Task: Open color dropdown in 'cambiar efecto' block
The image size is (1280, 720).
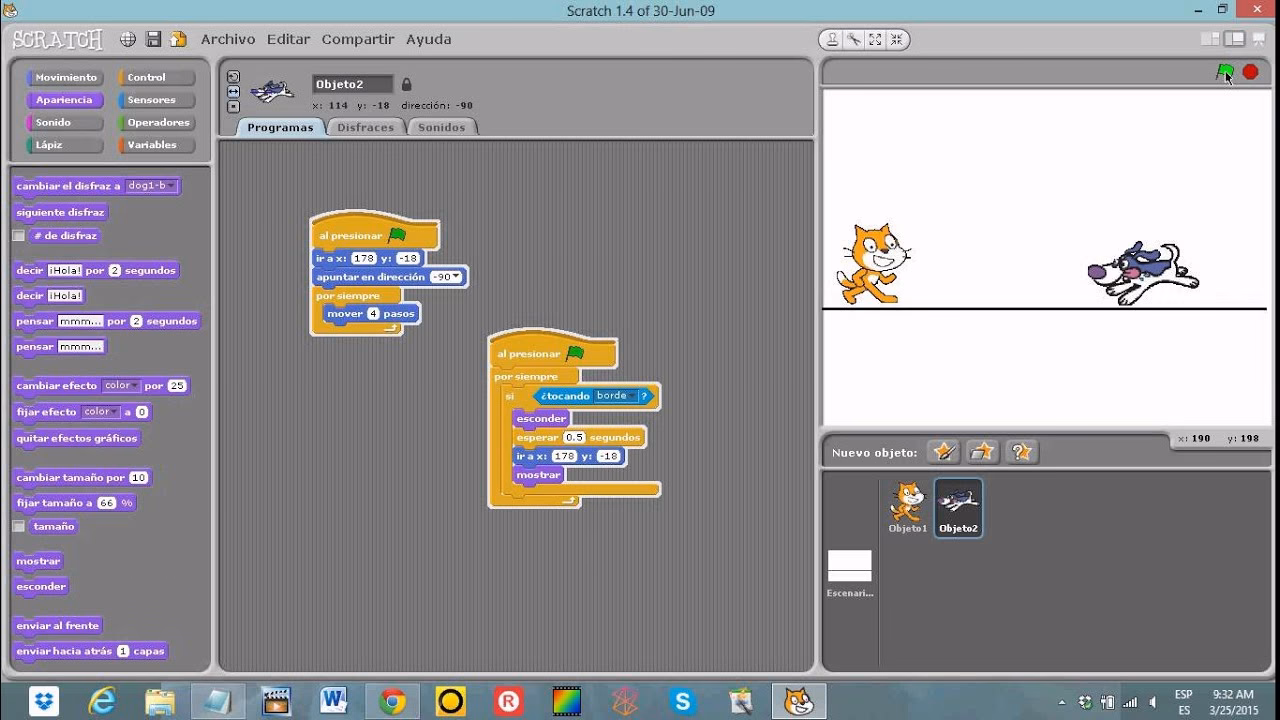Action: (121, 386)
